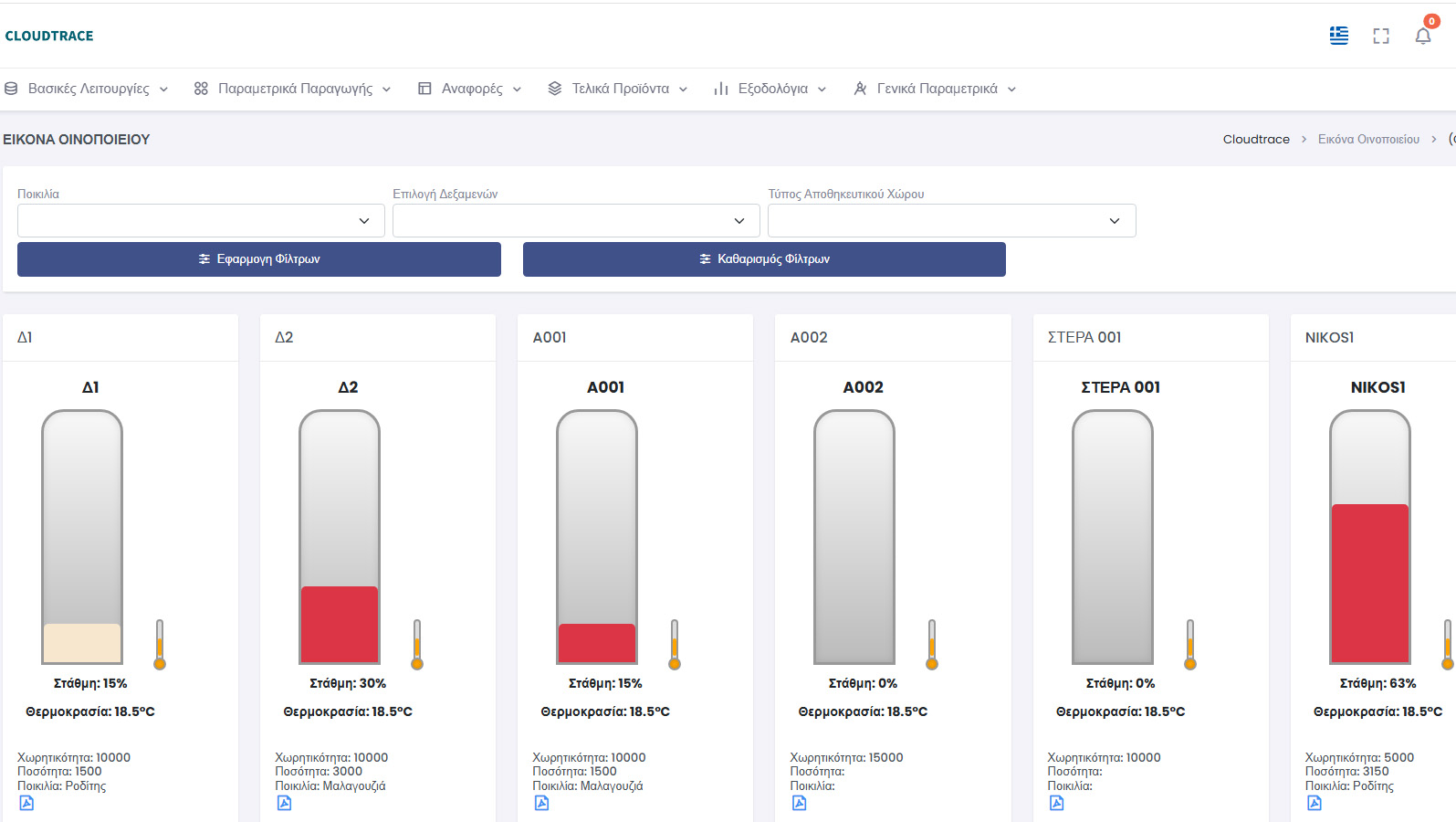
Task: Open PDF report icon for tank A002
Action: (799, 803)
